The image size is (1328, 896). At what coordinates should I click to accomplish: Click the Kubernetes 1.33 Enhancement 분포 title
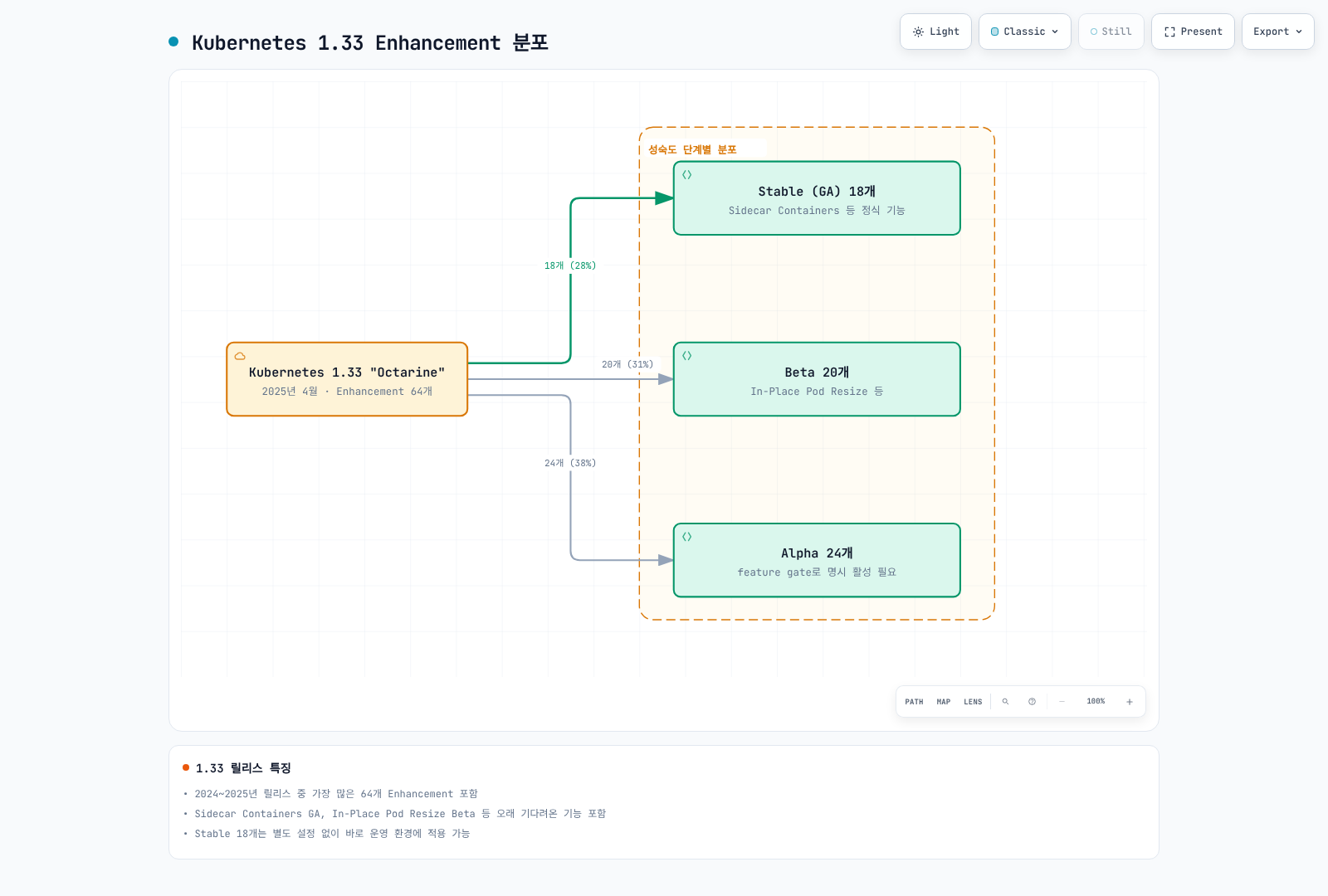pyautogui.click(x=370, y=43)
